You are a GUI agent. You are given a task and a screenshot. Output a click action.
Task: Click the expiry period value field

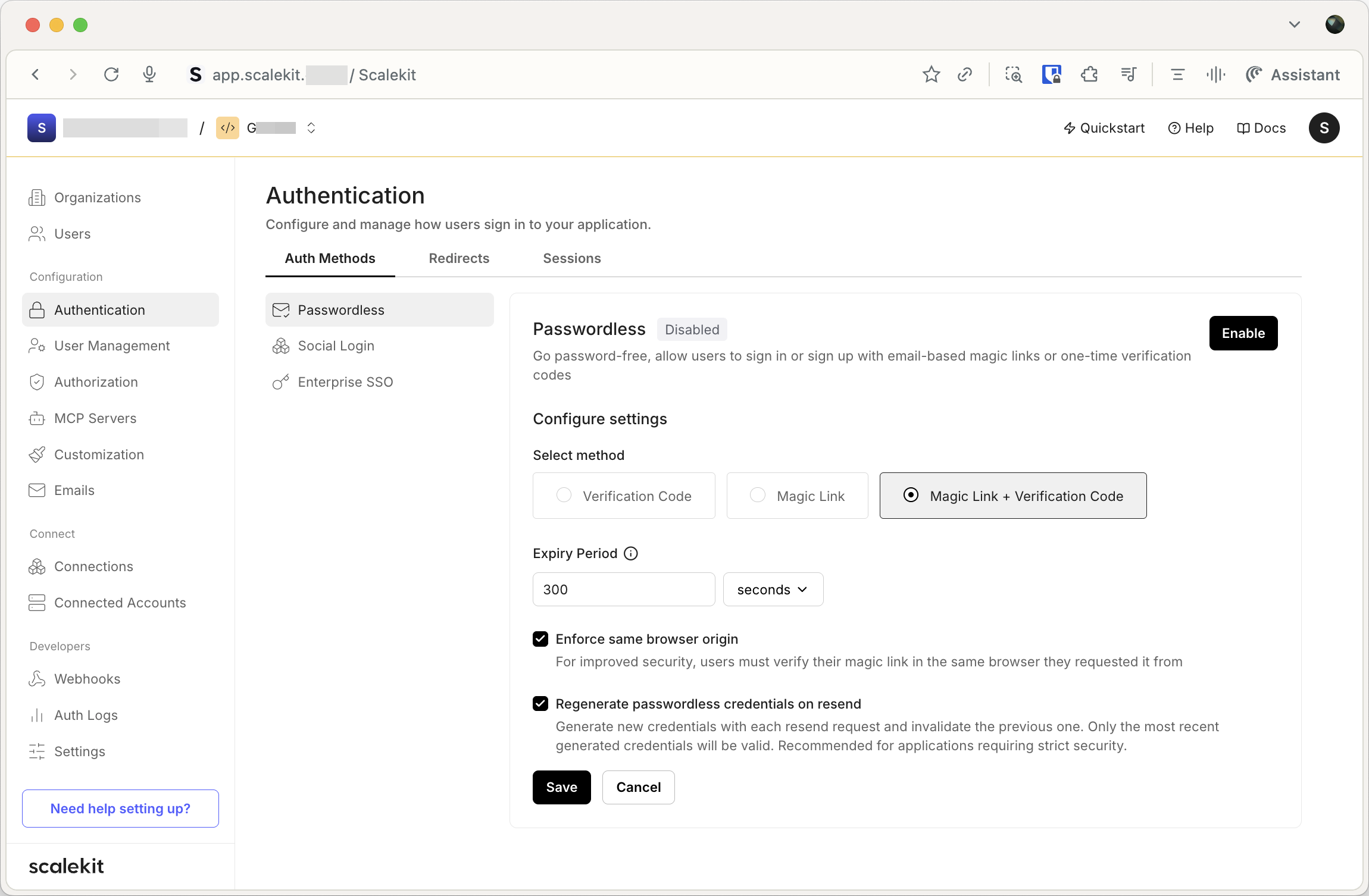coord(623,590)
